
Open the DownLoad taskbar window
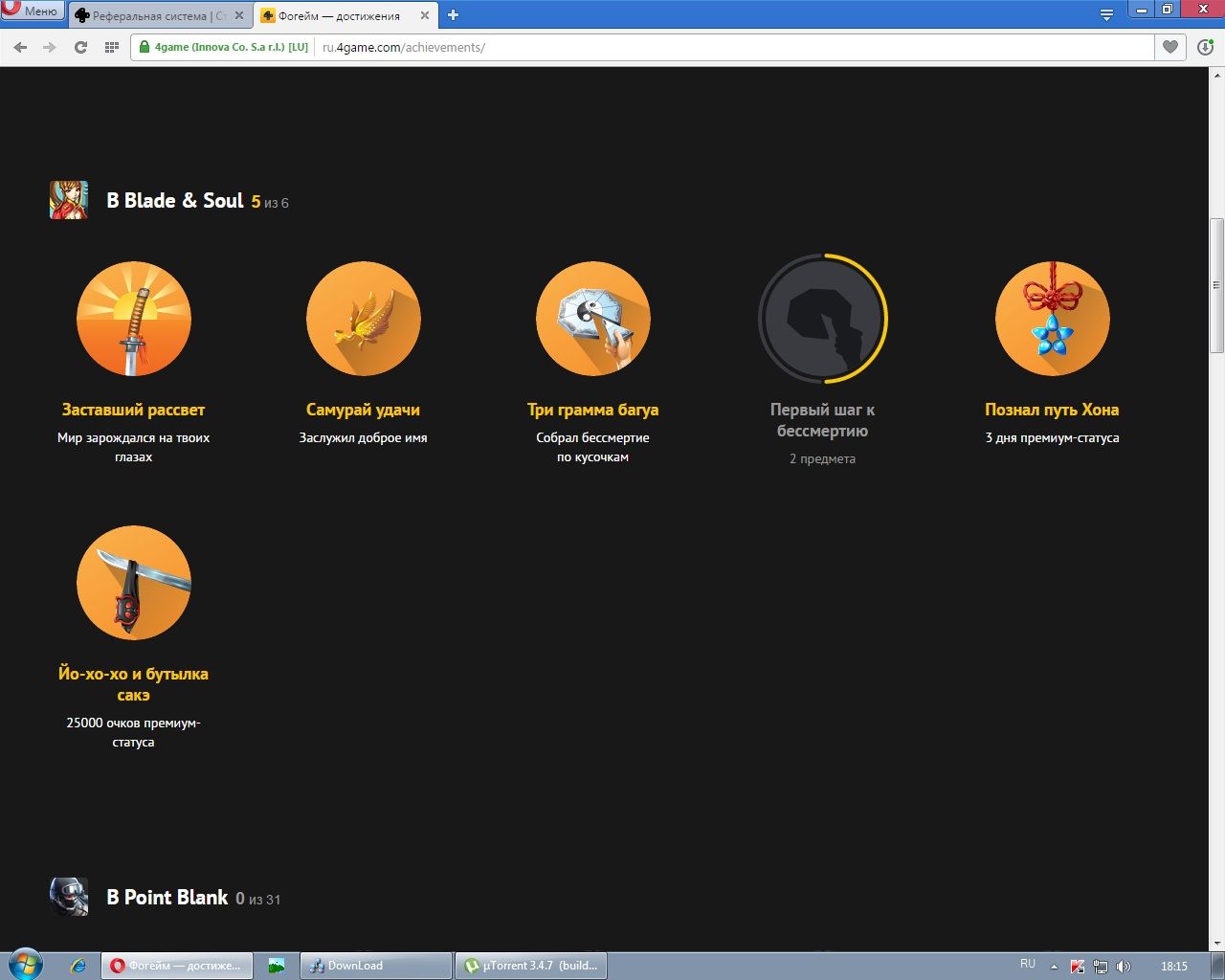click(x=375, y=966)
